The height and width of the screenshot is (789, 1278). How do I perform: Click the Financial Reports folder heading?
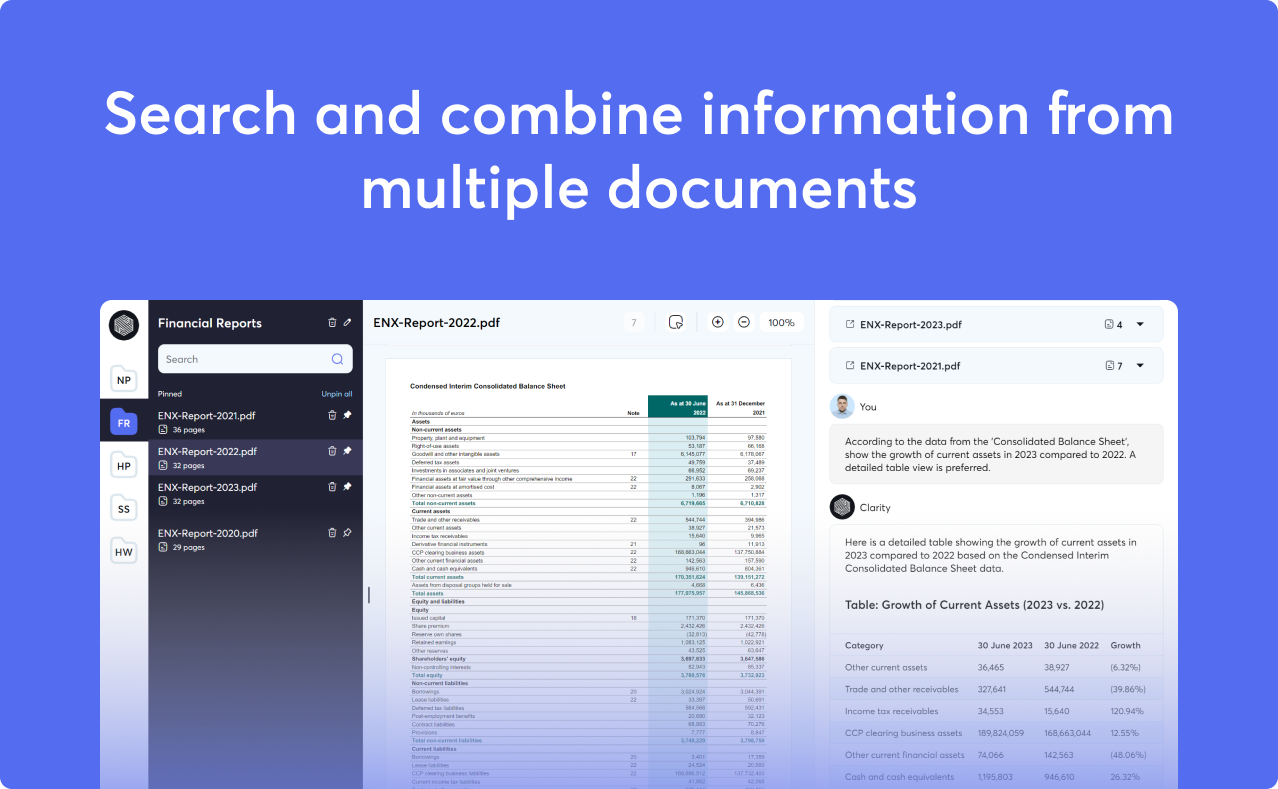pos(210,323)
